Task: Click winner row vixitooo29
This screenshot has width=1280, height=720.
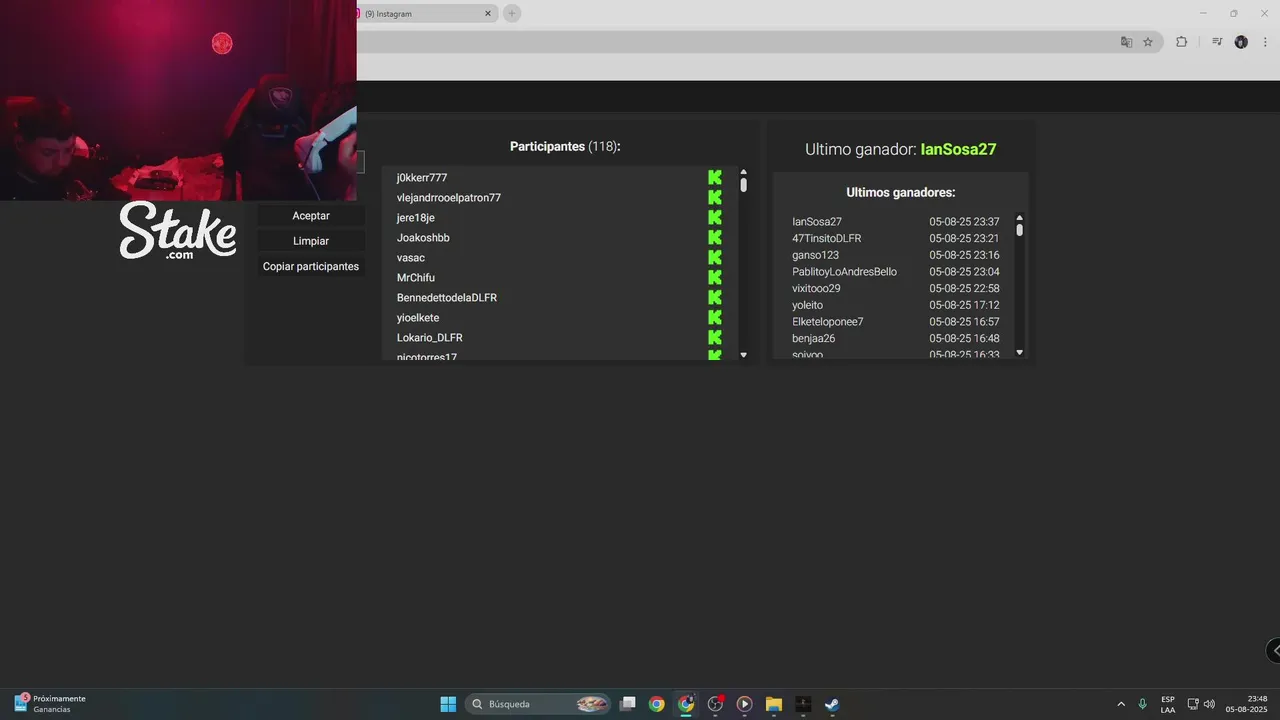Action: [895, 288]
